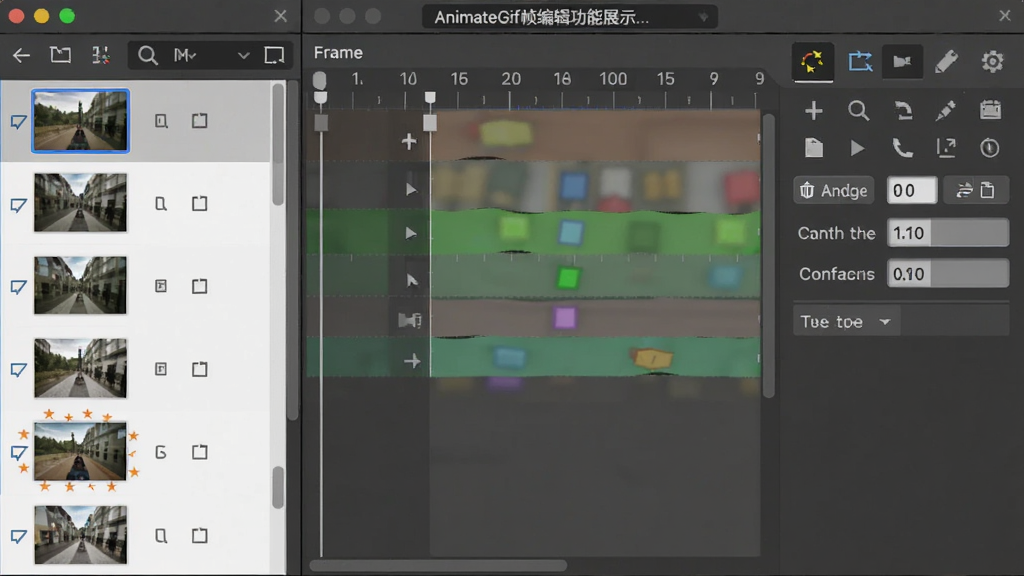The height and width of the screenshot is (576, 1024).
Task: Expand the second timeline track triangle
Action: [x=411, y=189]
